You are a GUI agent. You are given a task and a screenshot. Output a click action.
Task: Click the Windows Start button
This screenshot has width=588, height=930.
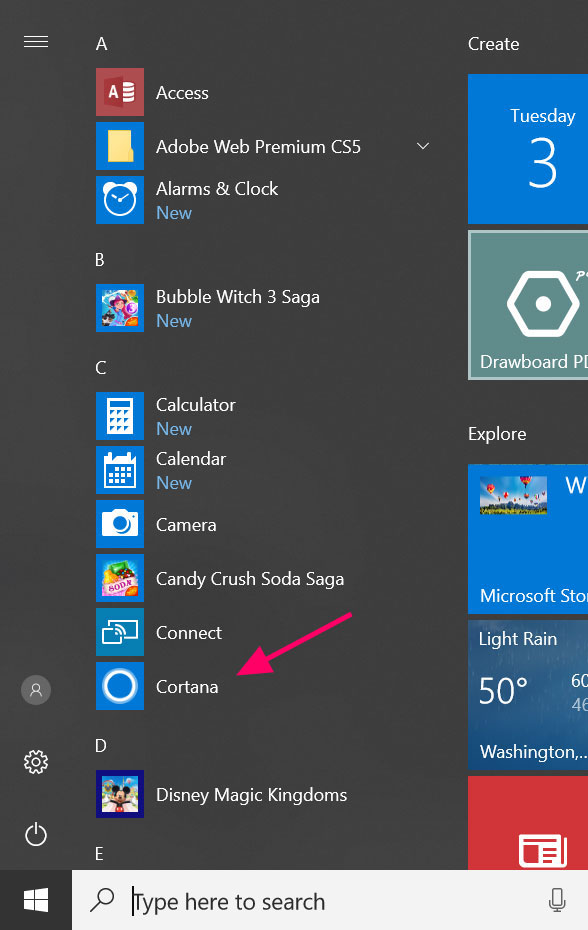pyautogui.click(x=36, y=900)
